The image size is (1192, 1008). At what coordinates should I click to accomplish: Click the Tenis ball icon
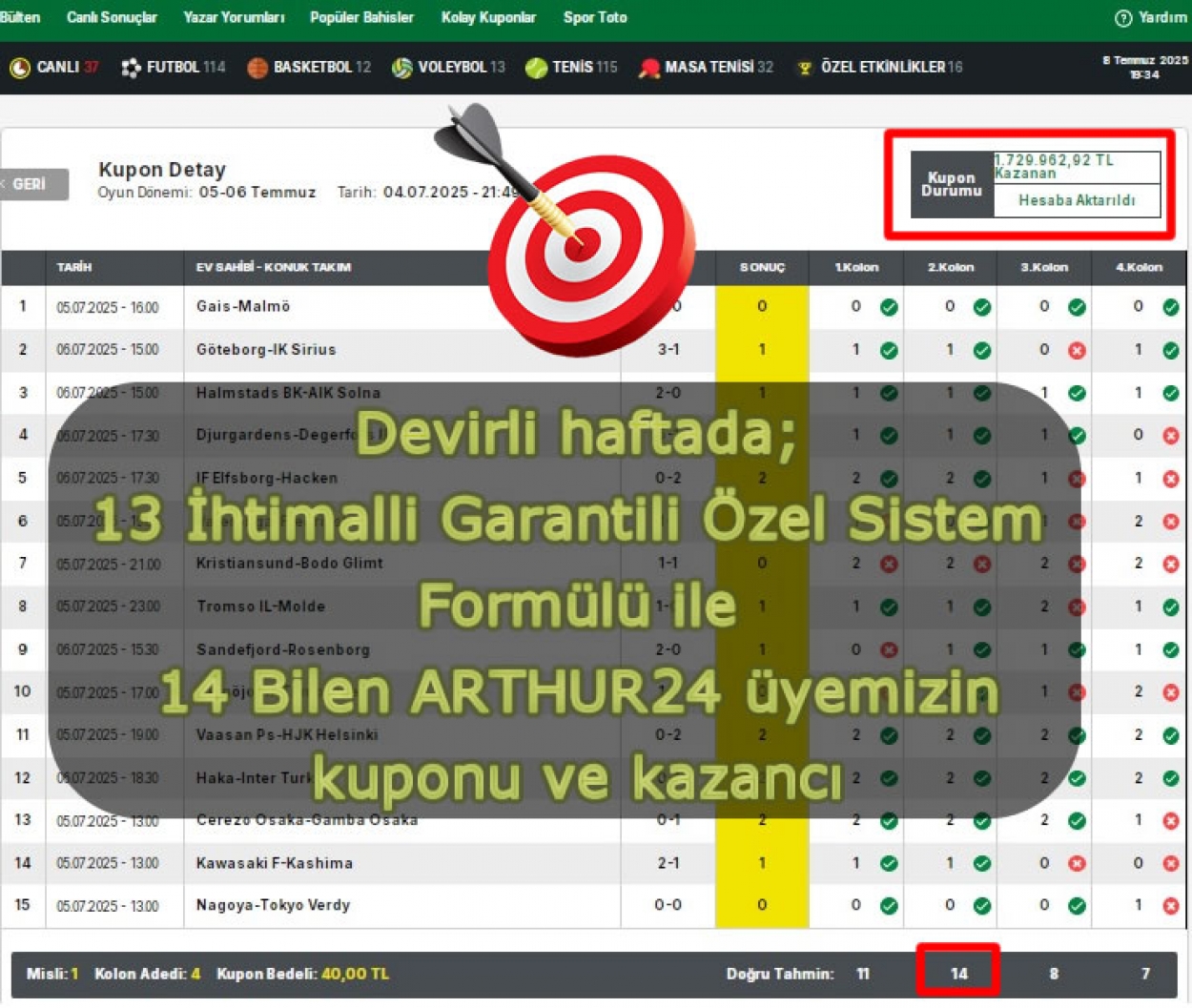[536, 68]
